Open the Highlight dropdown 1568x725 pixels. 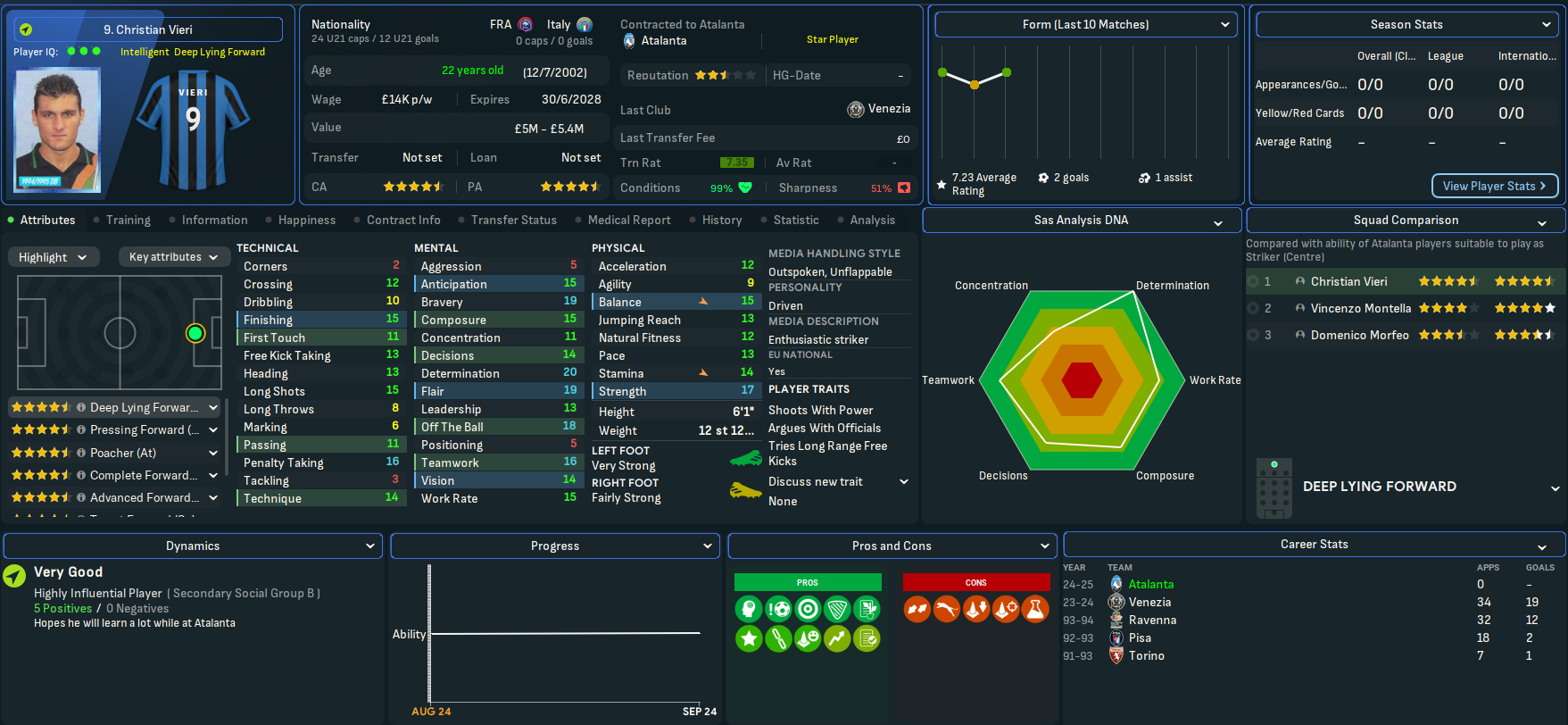[x=53, y=257]
